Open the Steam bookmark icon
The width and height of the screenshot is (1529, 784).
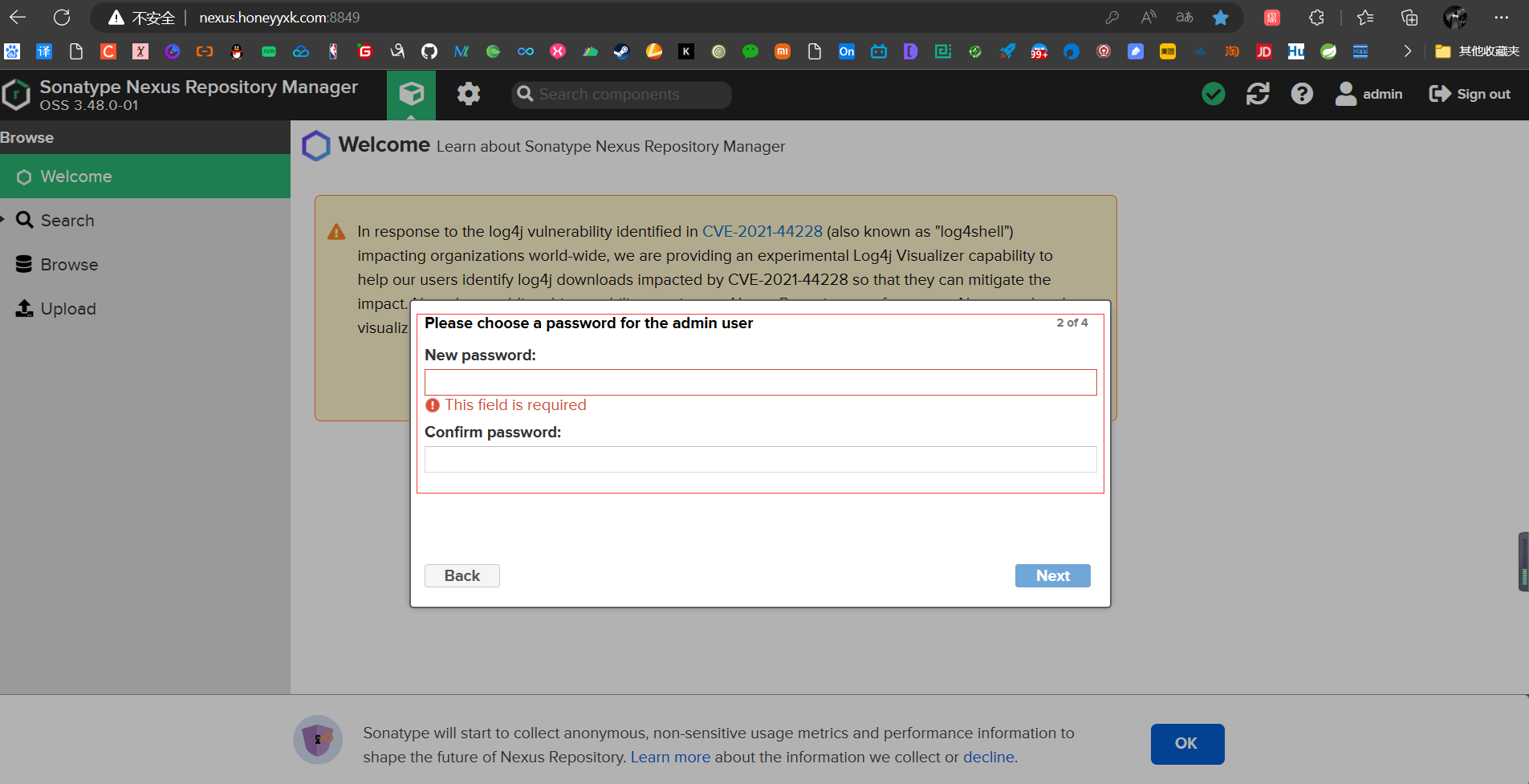[x=622, y=51]
